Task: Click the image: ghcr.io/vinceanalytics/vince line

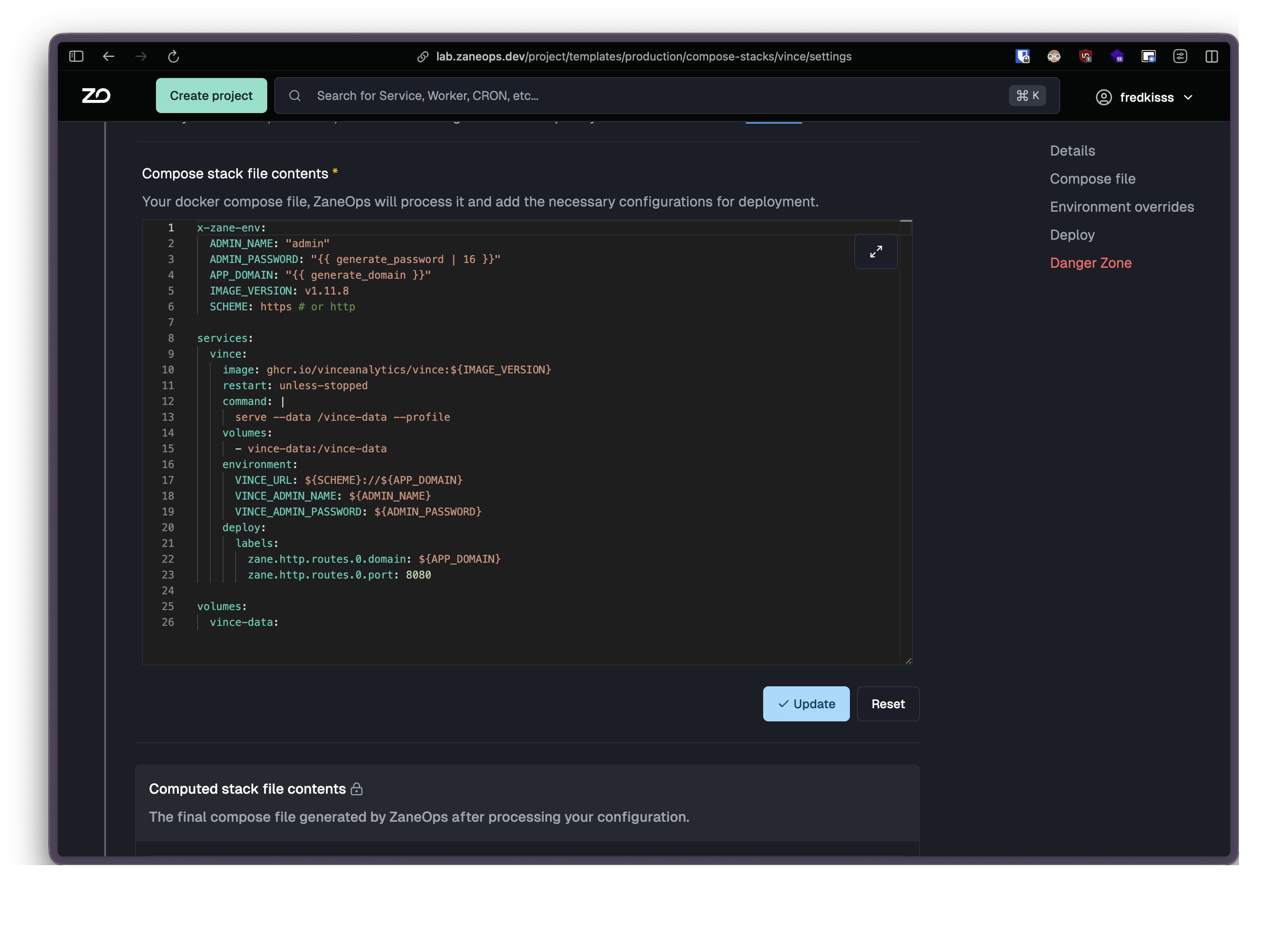Action: pos(387,370)
